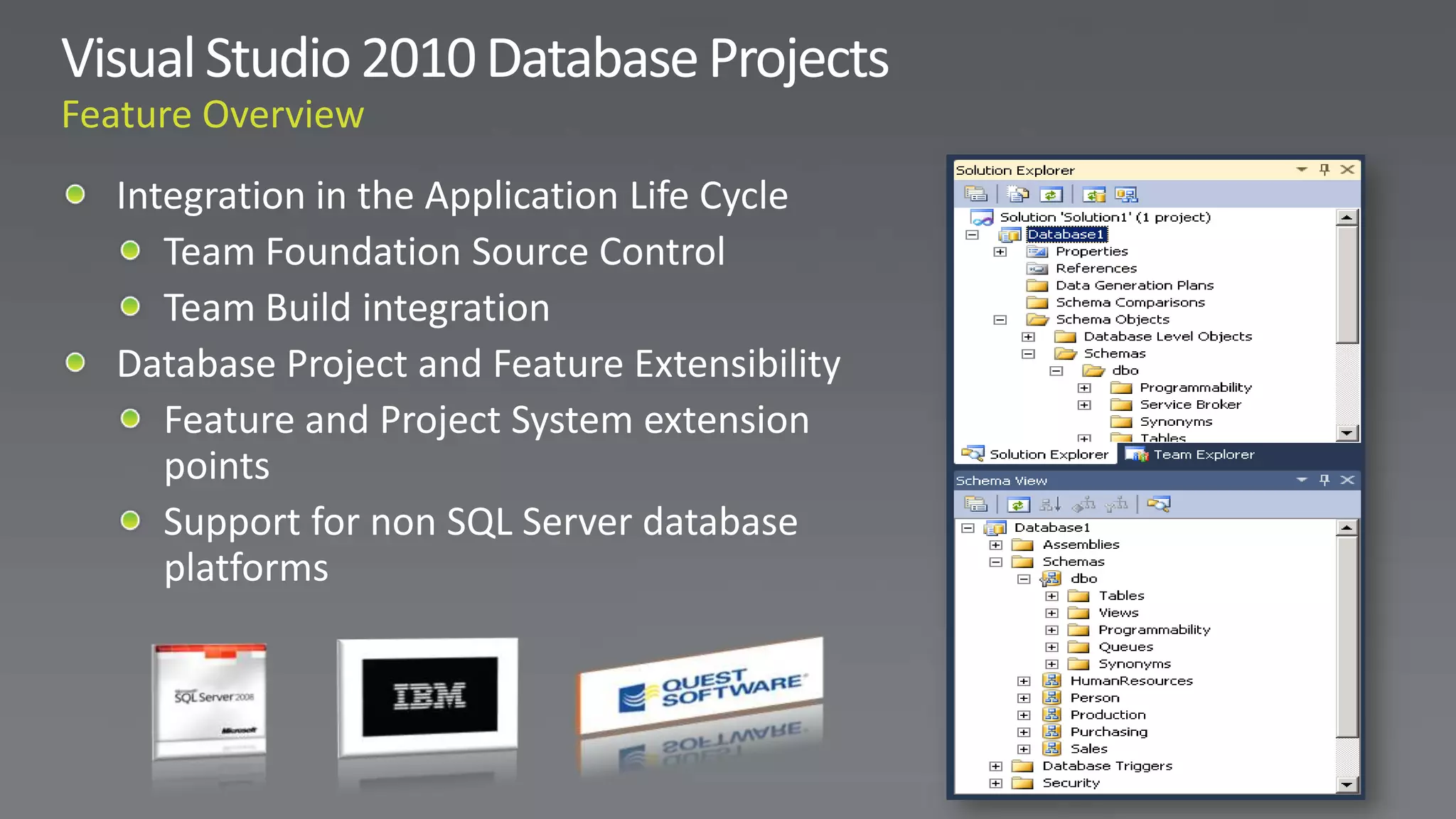
Task: Select Synonyms in Schema View
Action: (x=1134, y=664)
